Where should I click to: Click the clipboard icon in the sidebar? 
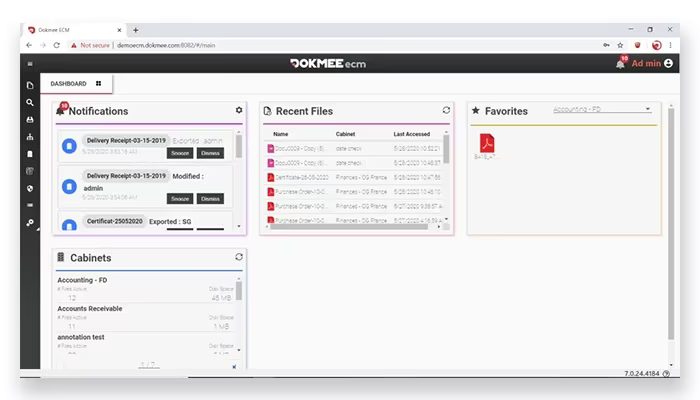pyautogui.click(x=30, y=154)
